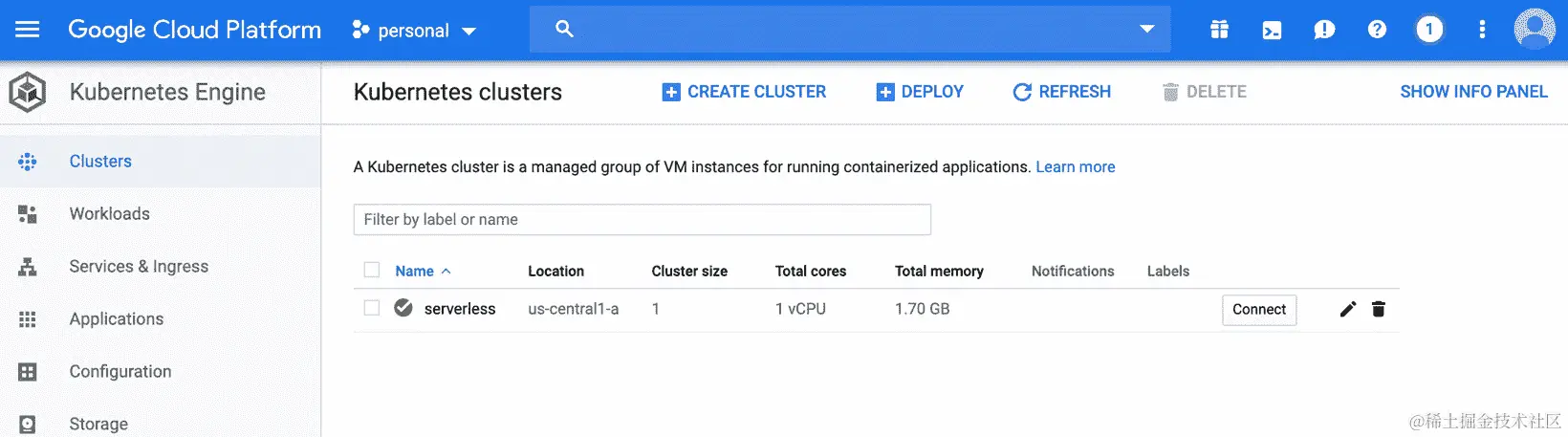Screen dimensions: 1568x437
Task: Delete serverless cluster via trash icon
Action: (1379, 309)
